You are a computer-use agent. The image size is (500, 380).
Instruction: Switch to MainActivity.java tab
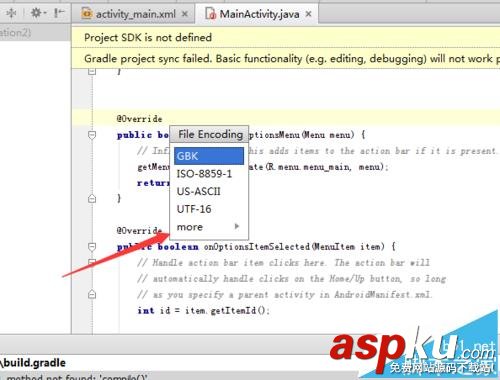[x=259, y=14]
